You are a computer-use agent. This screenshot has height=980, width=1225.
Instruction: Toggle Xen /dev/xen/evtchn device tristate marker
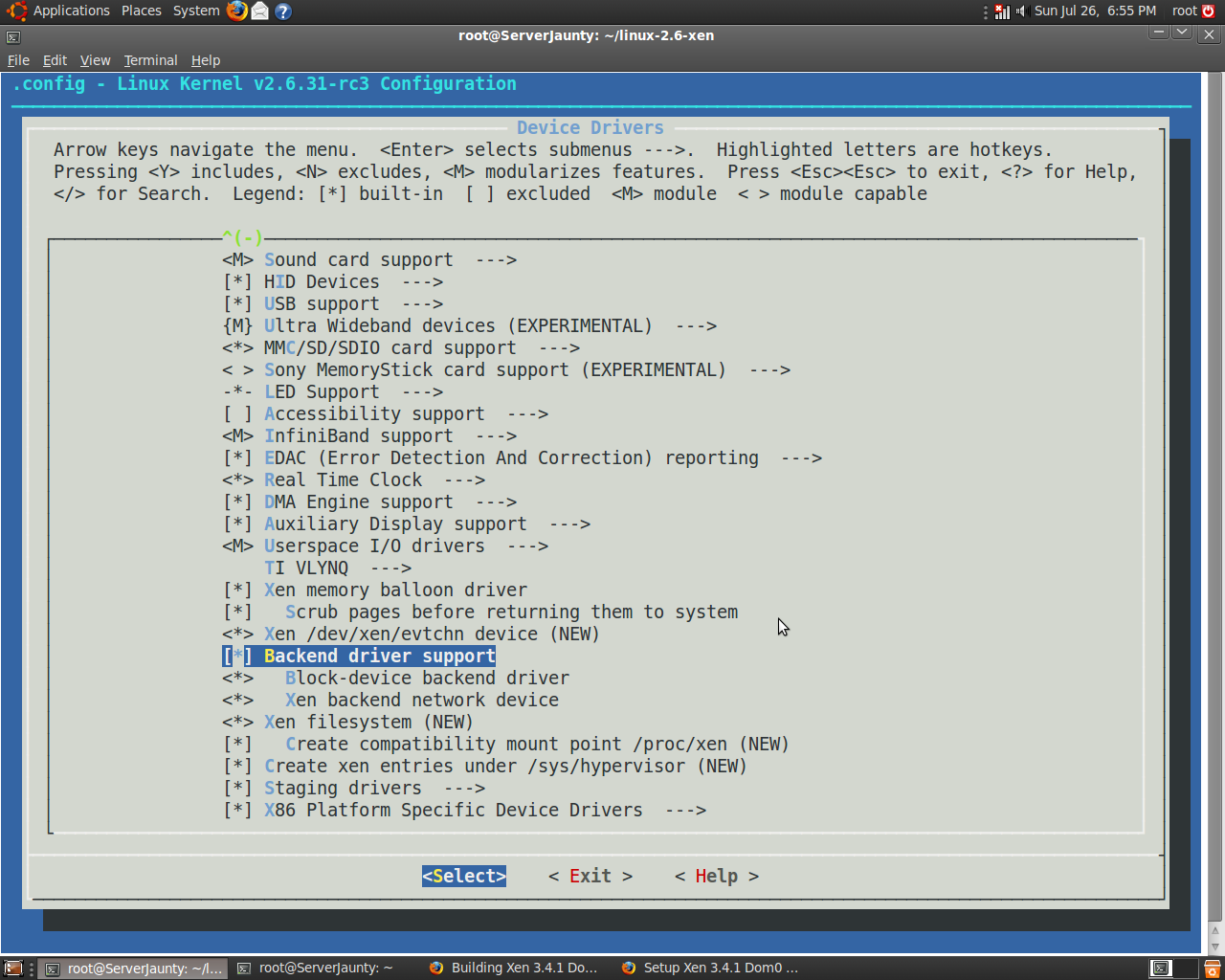(237, 635)
